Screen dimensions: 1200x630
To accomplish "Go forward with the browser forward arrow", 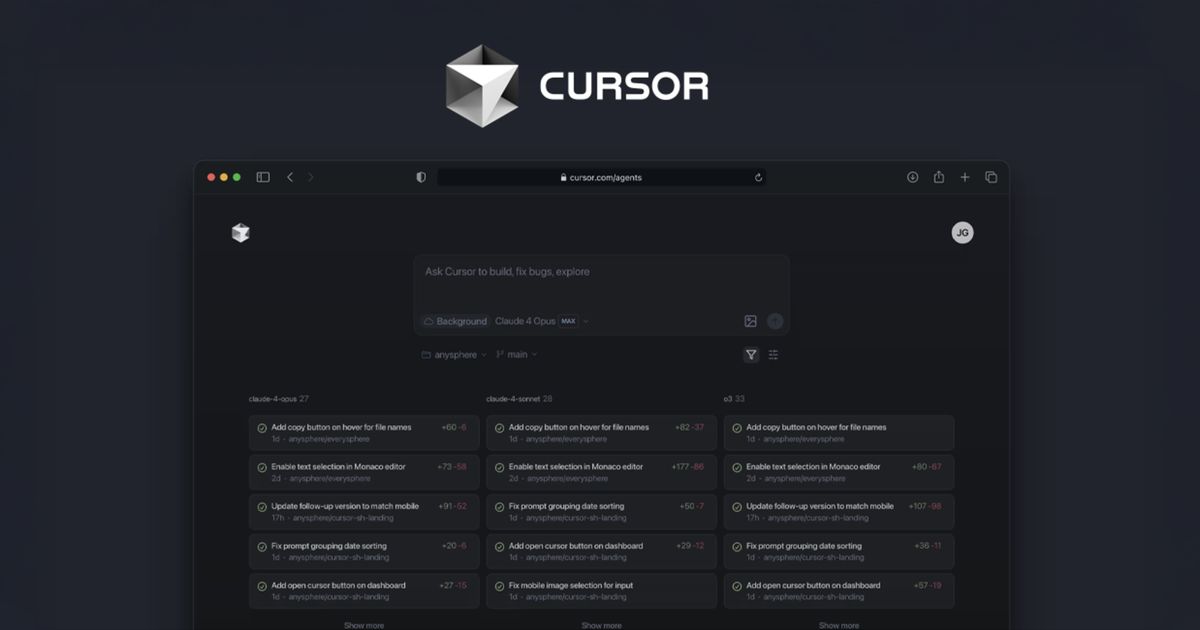I will point(310,177).
